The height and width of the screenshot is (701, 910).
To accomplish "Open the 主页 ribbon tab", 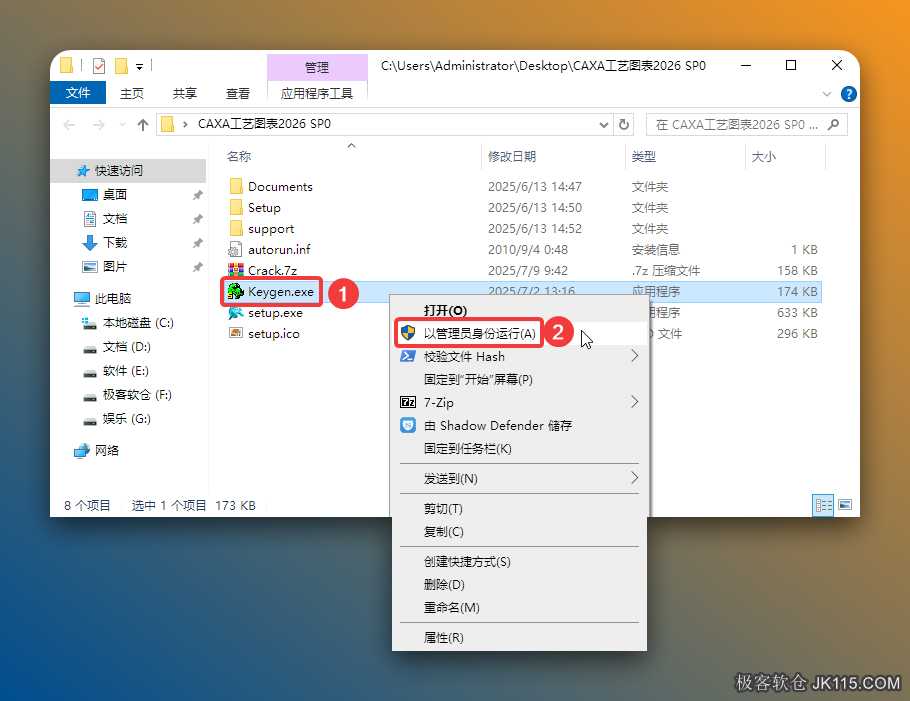I will pos(132,93).
